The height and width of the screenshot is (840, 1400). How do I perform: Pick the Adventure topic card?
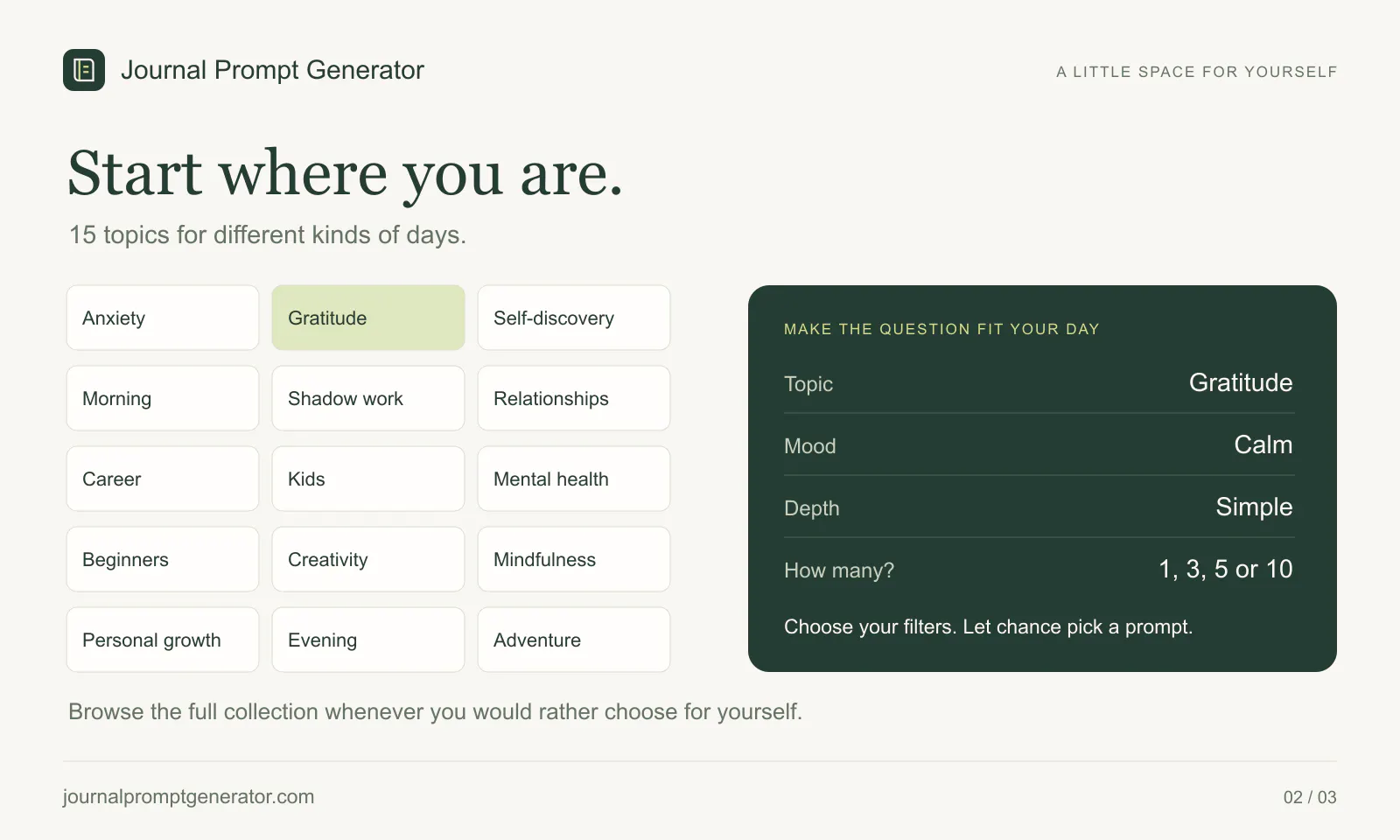tap(574, 640)
